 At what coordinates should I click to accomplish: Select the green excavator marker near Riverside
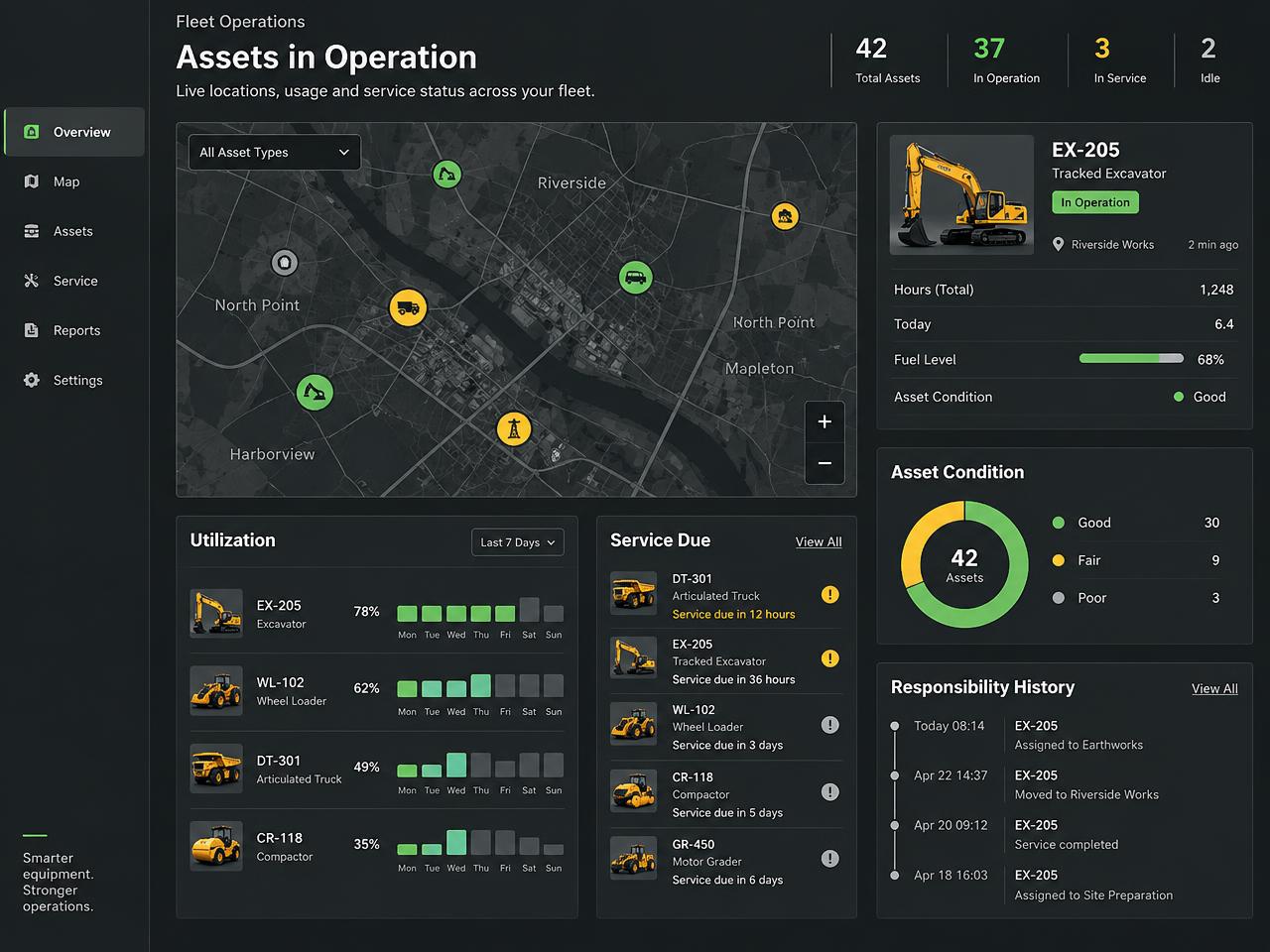coord(447,175)
